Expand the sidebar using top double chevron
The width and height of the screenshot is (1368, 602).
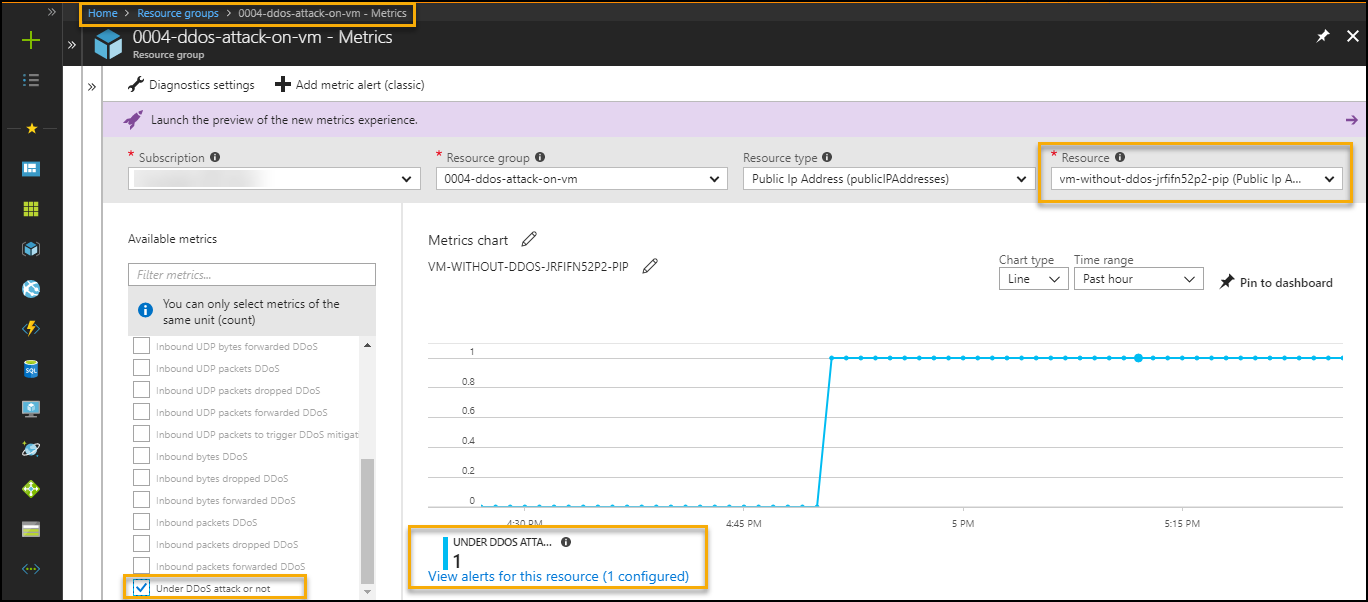[x=51, y=11]
